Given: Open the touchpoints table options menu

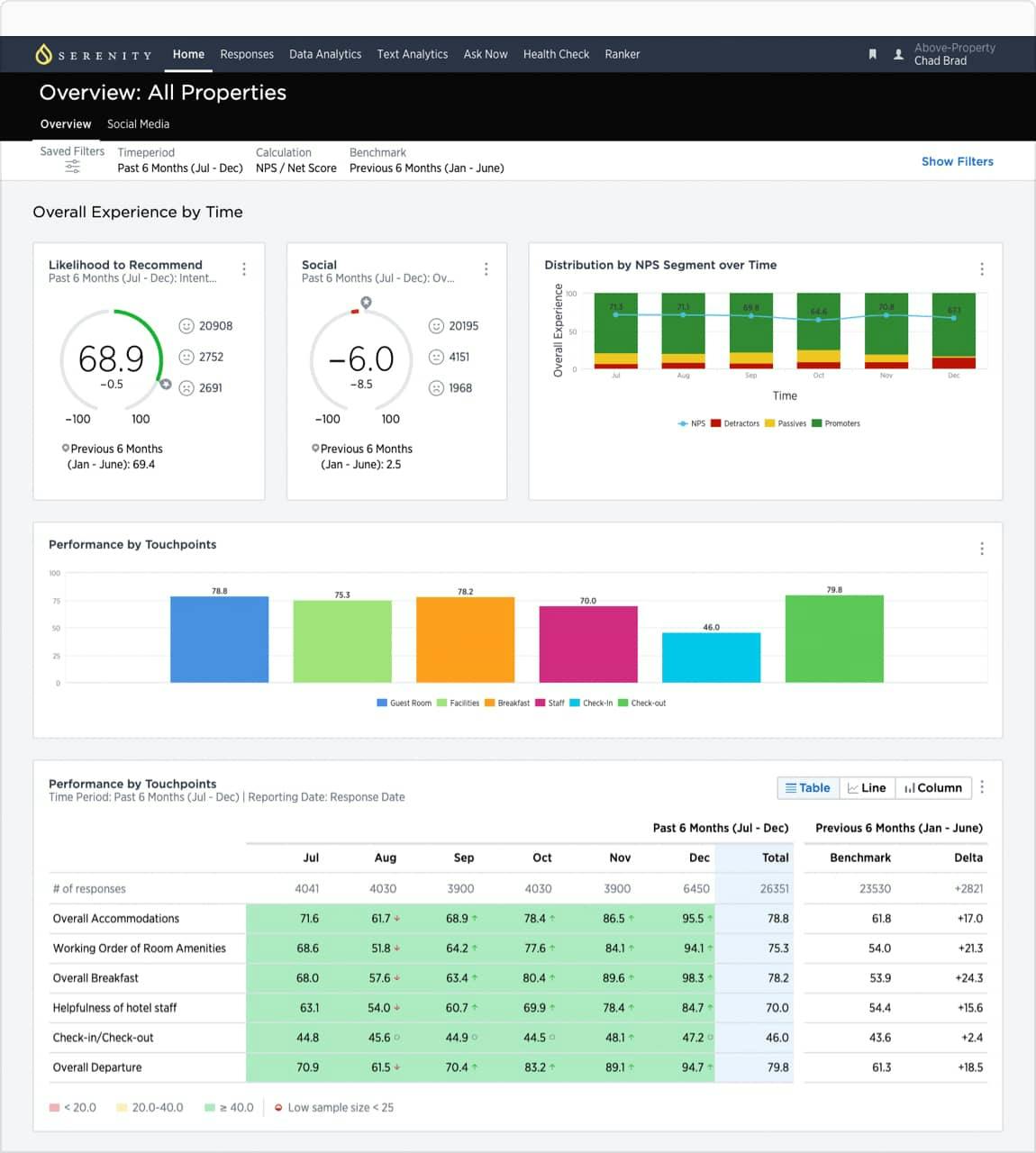Looking at the screenshot, I should click(982, 787).
